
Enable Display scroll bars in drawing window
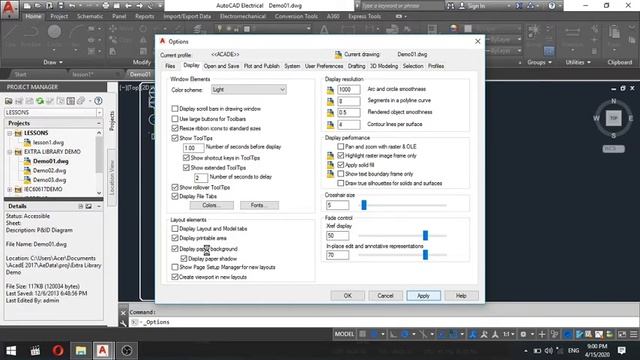(x=175, y=109)
